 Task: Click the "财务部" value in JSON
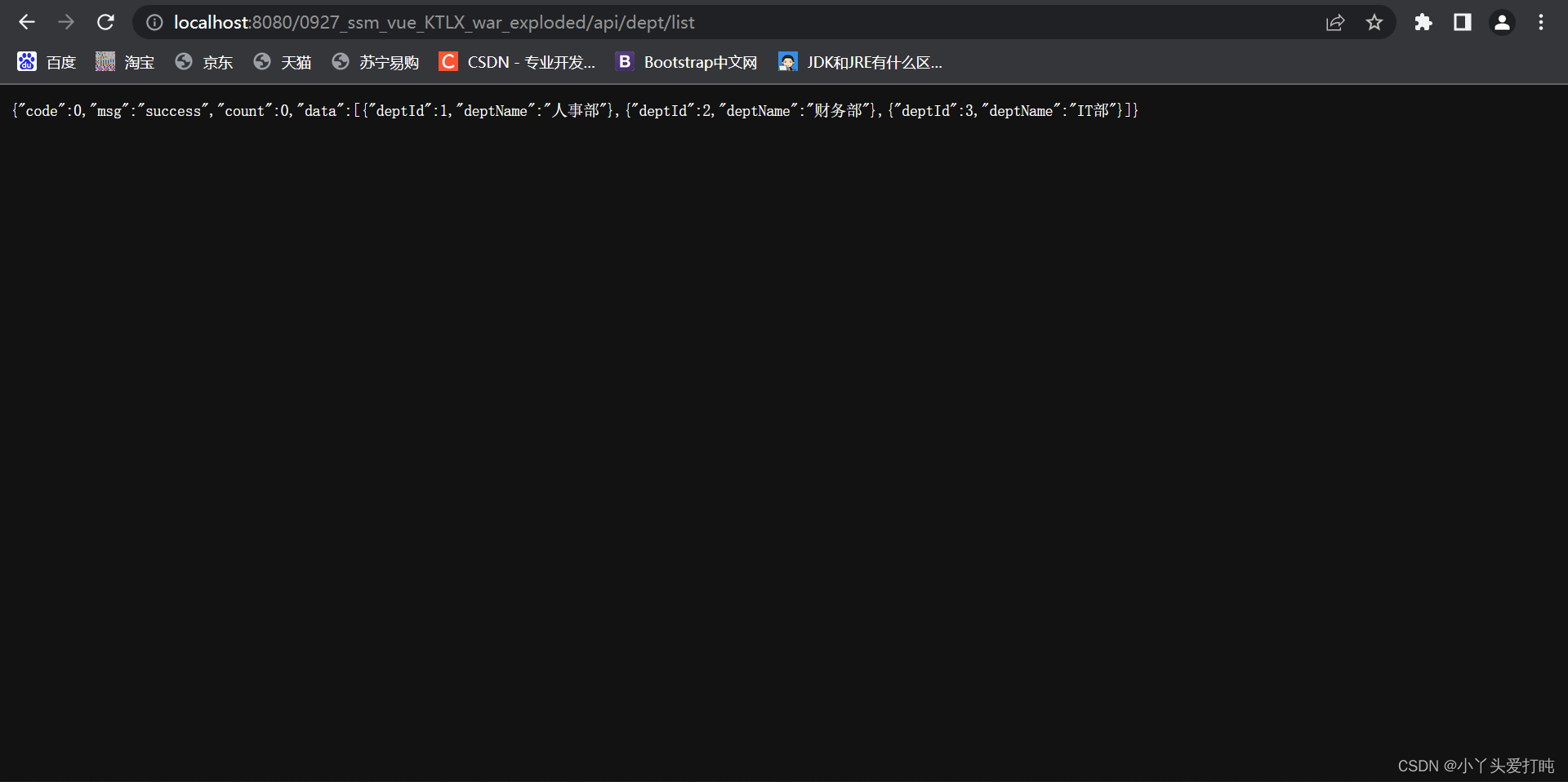pos(839,110)
